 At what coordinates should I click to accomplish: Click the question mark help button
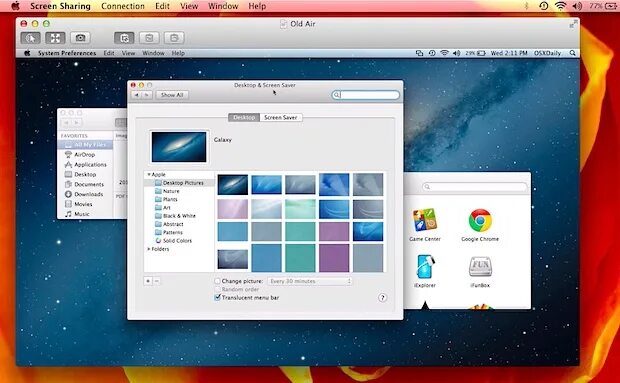pyautogui.click(x=382, y=298)
